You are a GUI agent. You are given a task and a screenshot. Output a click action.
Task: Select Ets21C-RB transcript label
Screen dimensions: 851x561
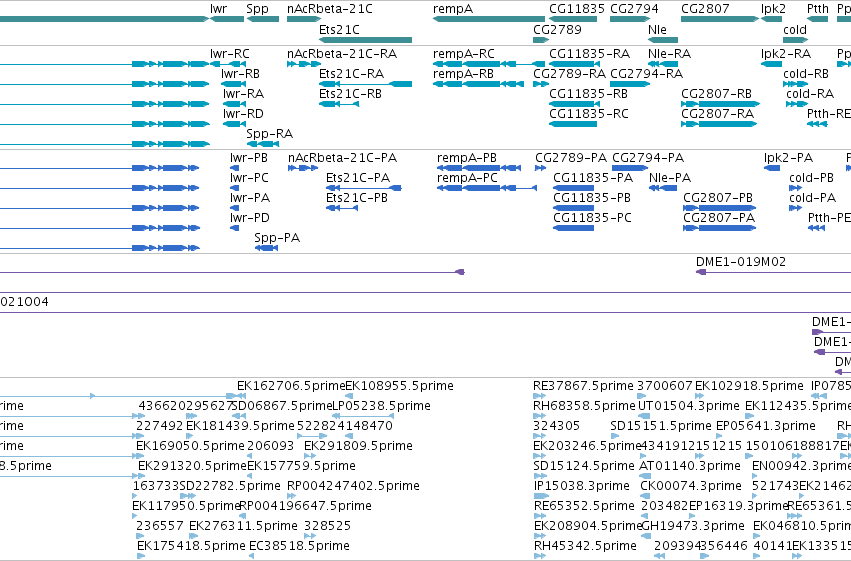[351, 93]
